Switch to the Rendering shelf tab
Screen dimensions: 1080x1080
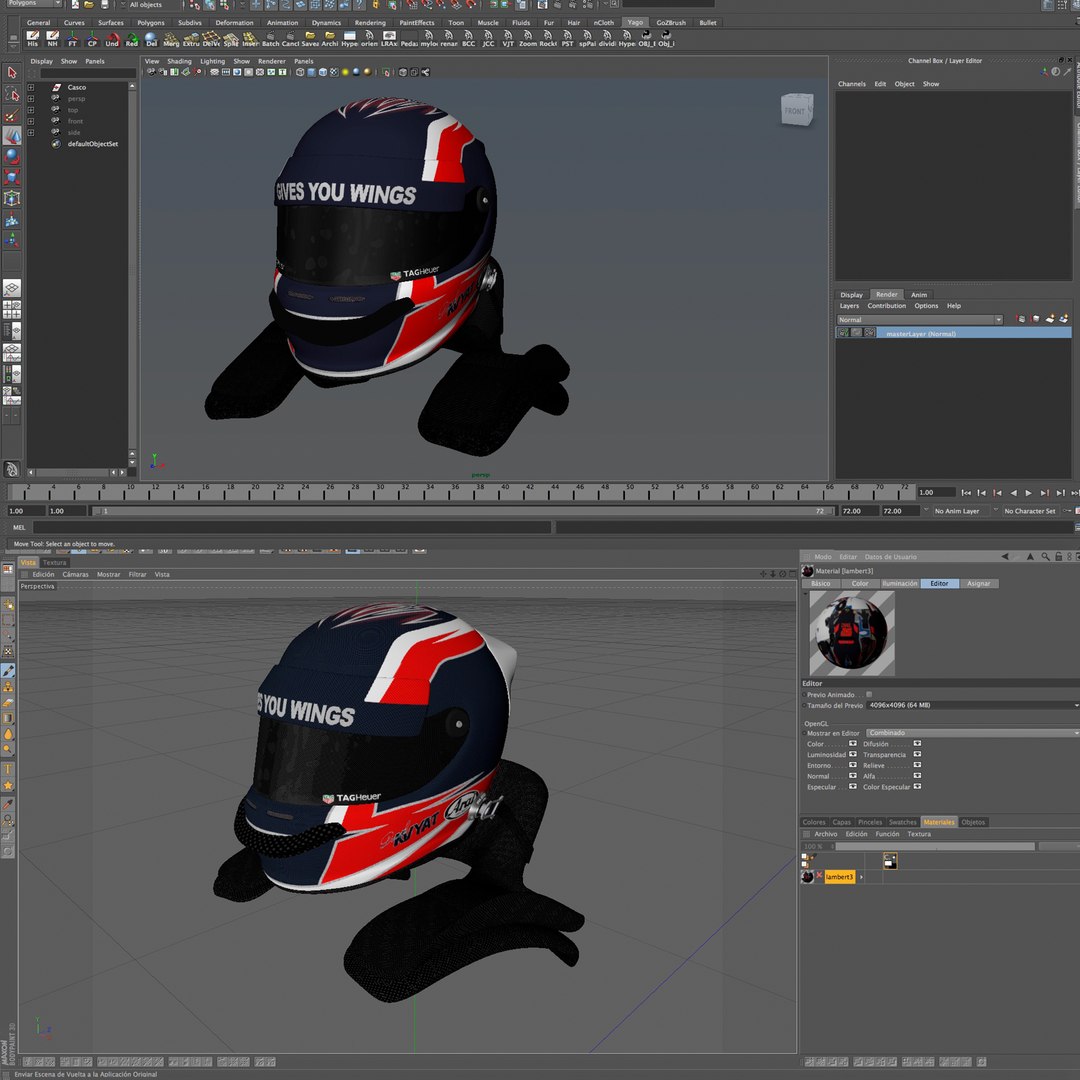pyautogui.click(x=370, y=23)
